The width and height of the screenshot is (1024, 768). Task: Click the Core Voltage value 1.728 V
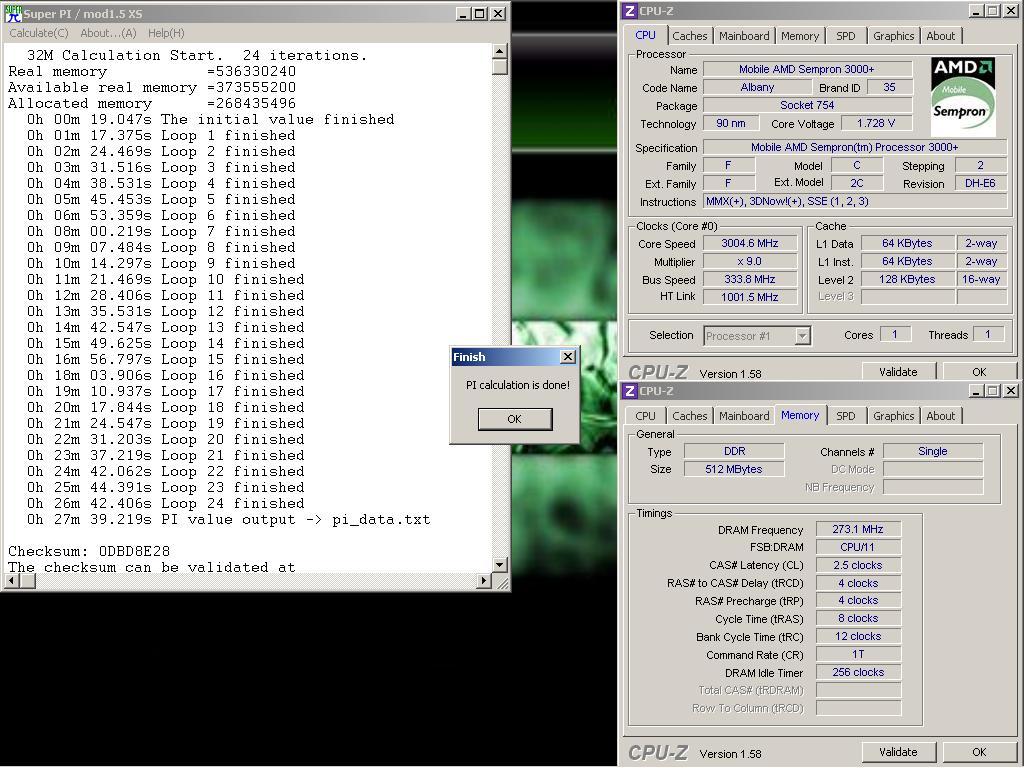(876, 123)
